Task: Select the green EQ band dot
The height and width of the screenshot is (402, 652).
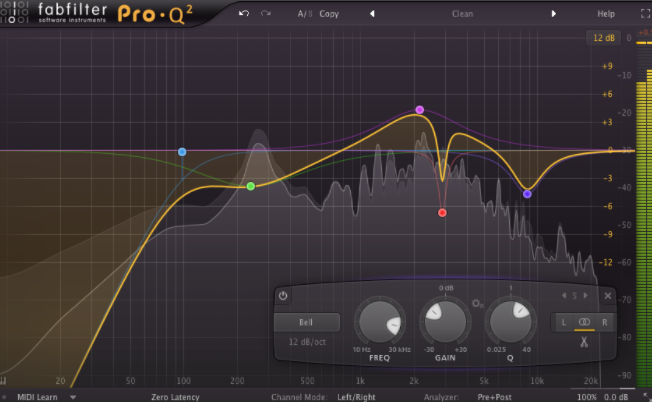Action: point(250,186)
